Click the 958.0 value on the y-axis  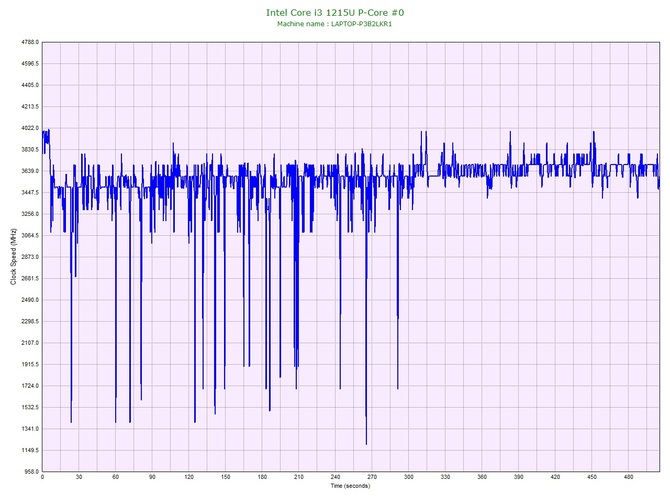coord(27,471)
